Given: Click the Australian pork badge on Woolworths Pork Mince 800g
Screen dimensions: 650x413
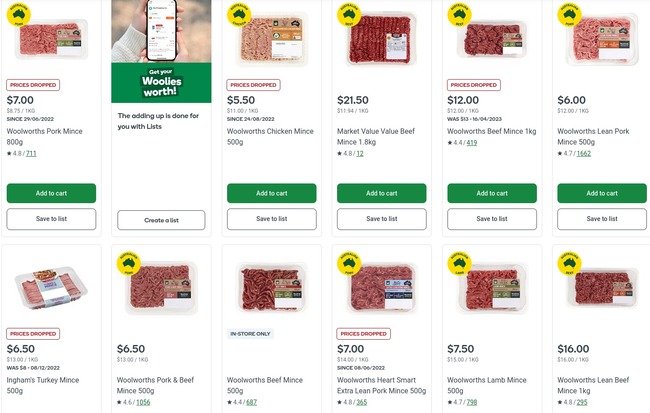Looking at the screenshot, I should point(19,14).
